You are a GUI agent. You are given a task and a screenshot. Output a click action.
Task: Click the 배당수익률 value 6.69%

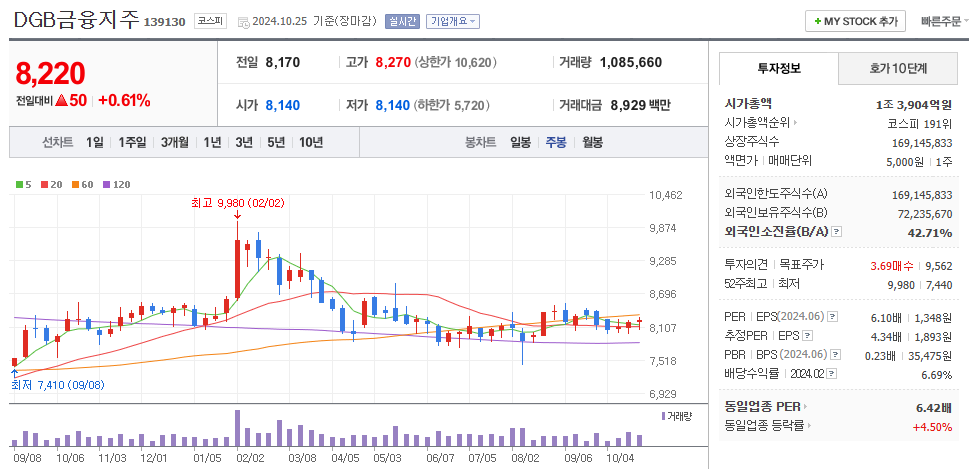(x=937, y=375)
